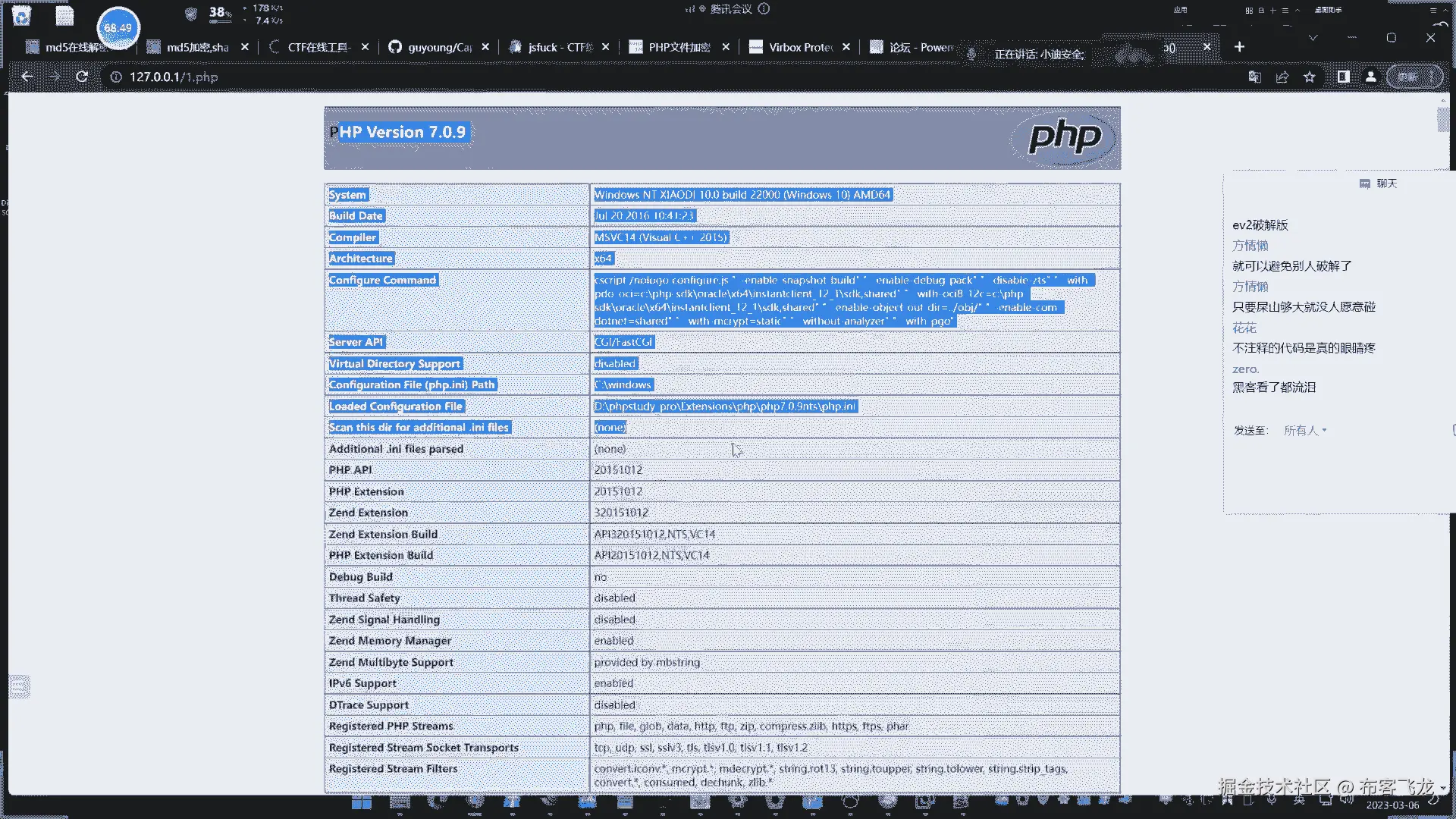The width and height of the screenshot is (1456, 819).
Task: Expand the tab search chevron
Action: (x=1313, y=38)
